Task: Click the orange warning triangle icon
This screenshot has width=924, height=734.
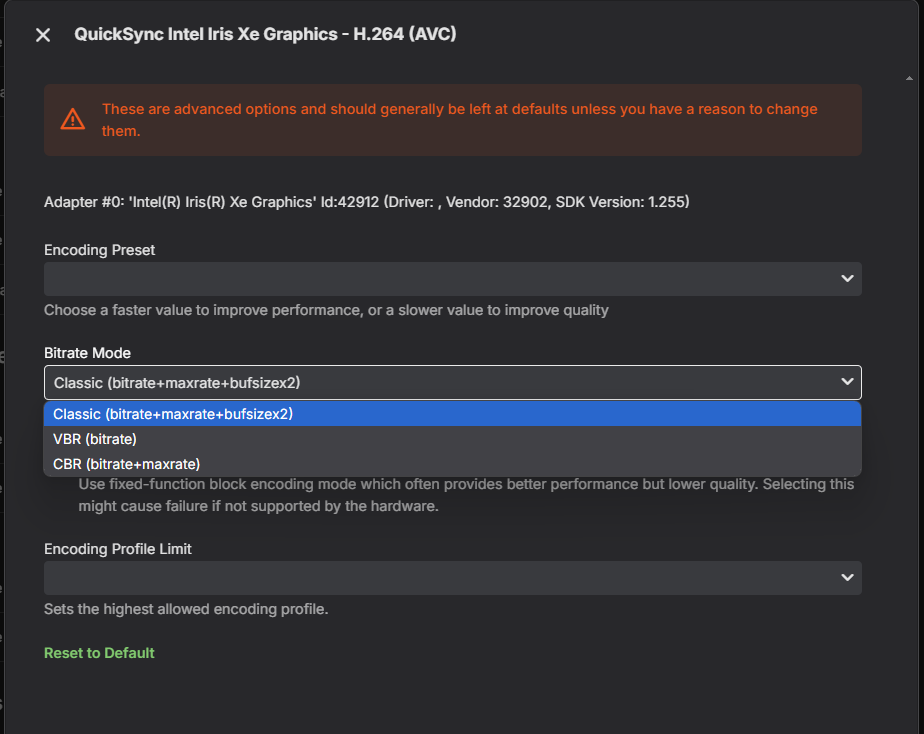Action: [71, 118]
